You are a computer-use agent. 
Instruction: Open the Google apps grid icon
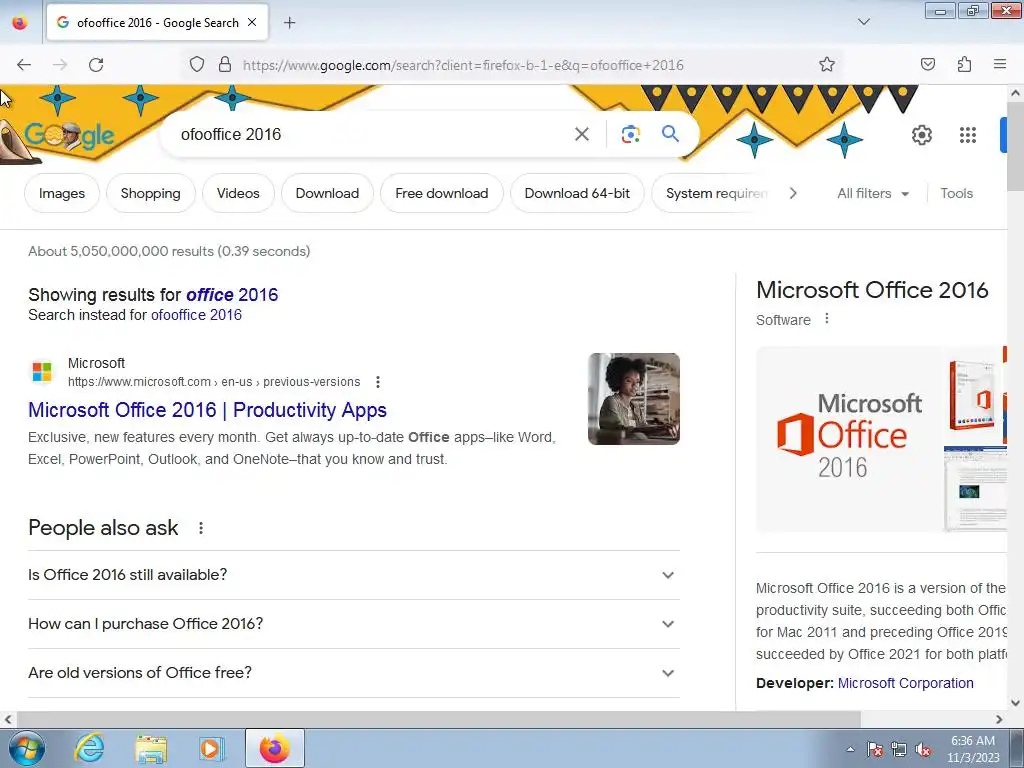tap(968, 135)
